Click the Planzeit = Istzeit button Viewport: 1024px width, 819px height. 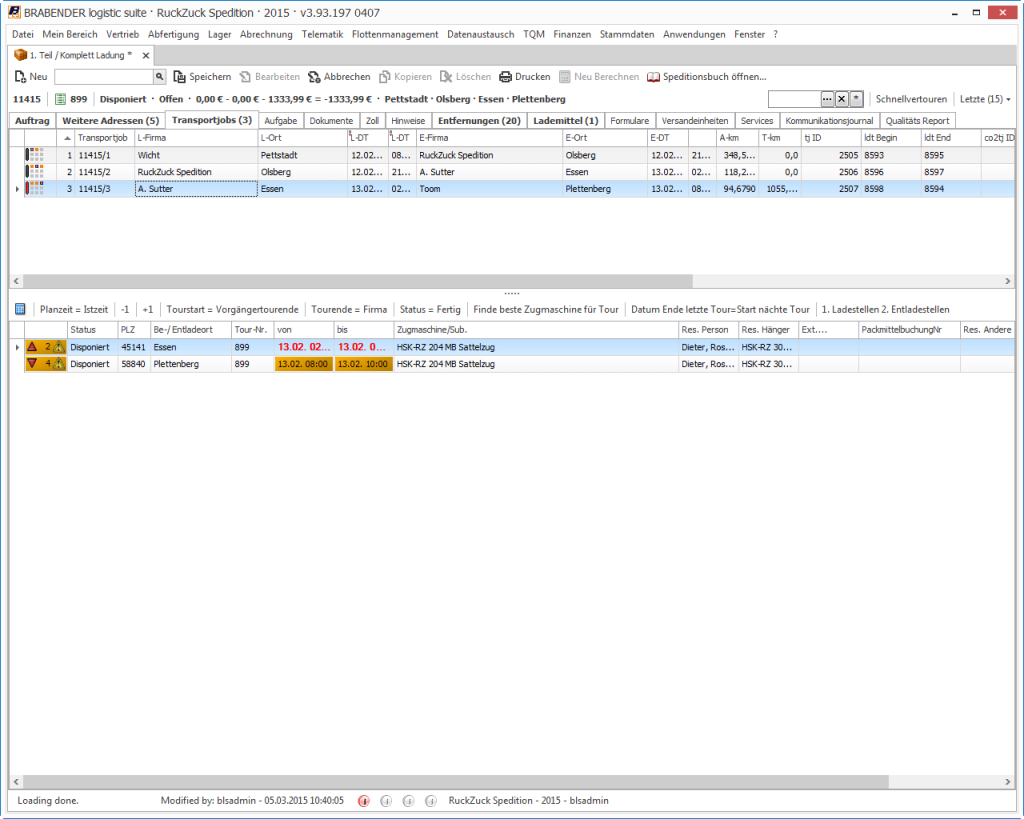[x=72, y=309]
